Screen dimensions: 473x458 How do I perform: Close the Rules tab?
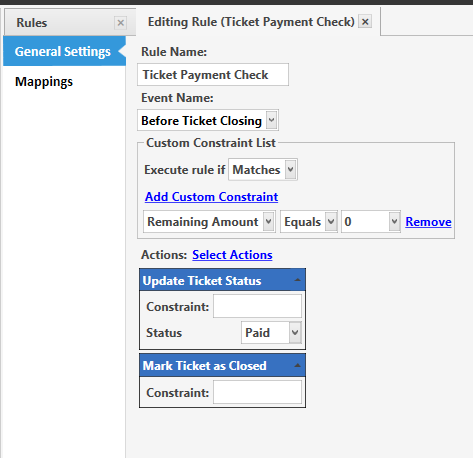click(120, 23)
